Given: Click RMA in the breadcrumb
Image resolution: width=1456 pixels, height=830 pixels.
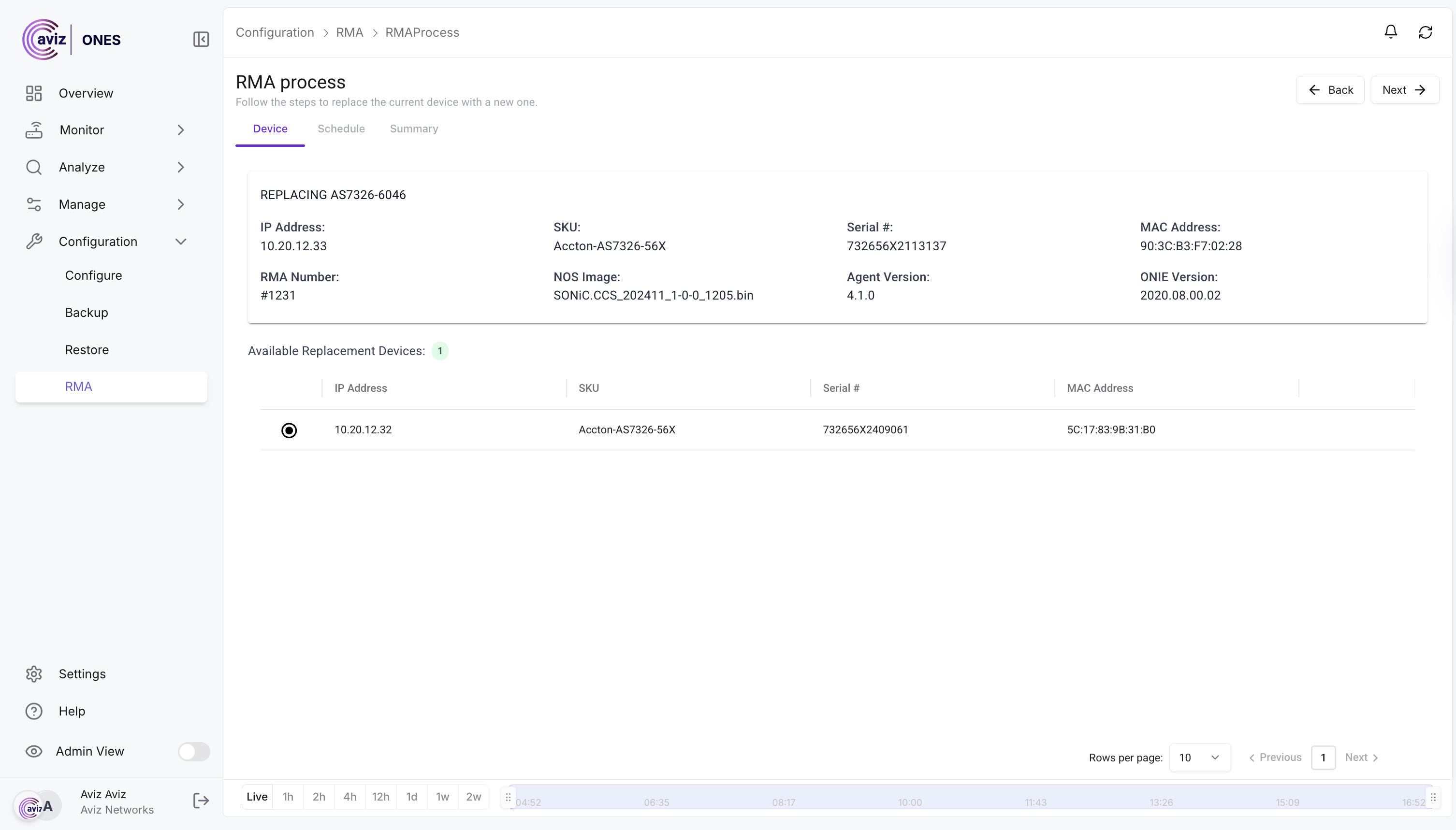Looking at the screenshot, I should 349,32.
